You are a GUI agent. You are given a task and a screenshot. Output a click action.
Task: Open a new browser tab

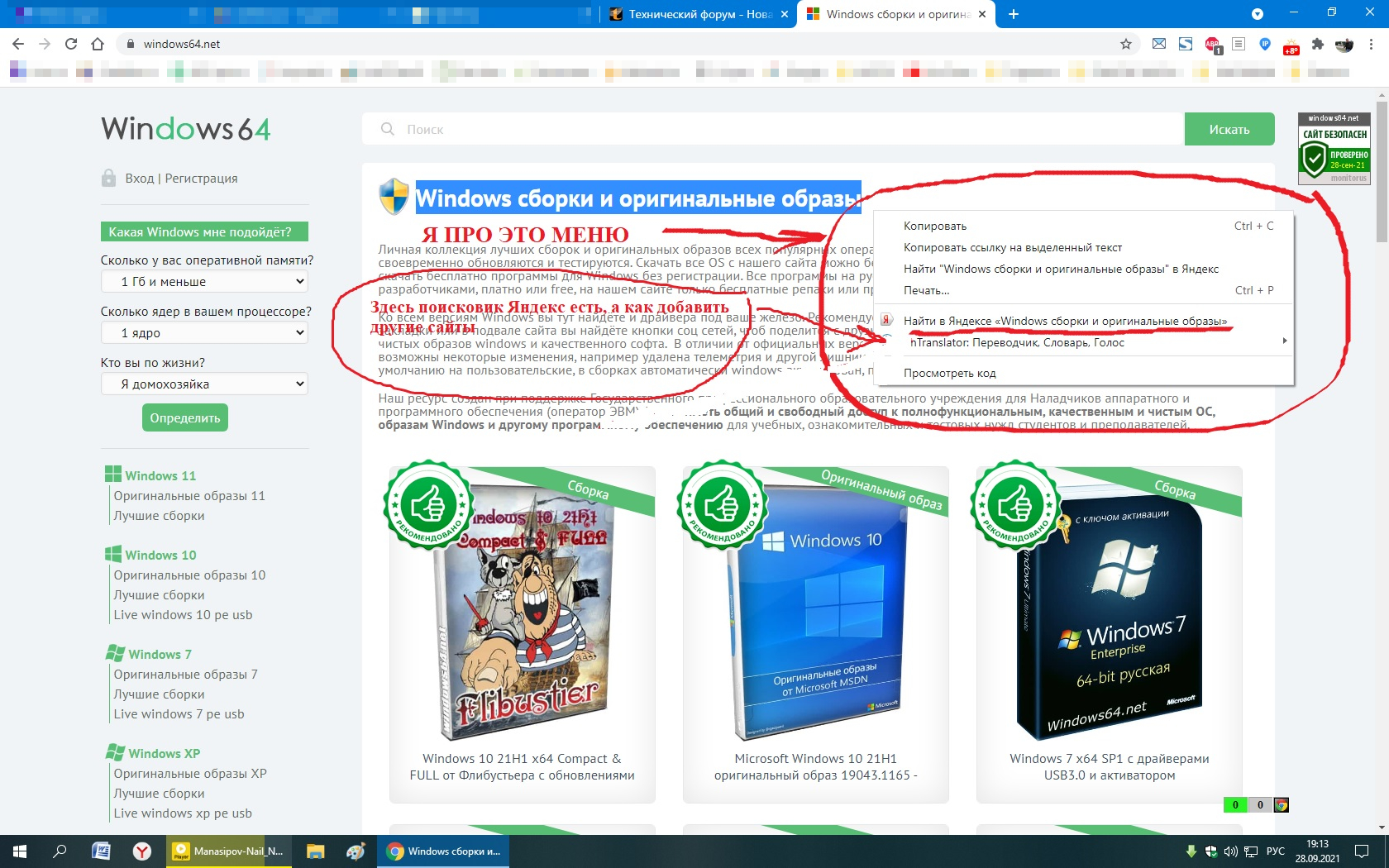tap(1014, 14)
